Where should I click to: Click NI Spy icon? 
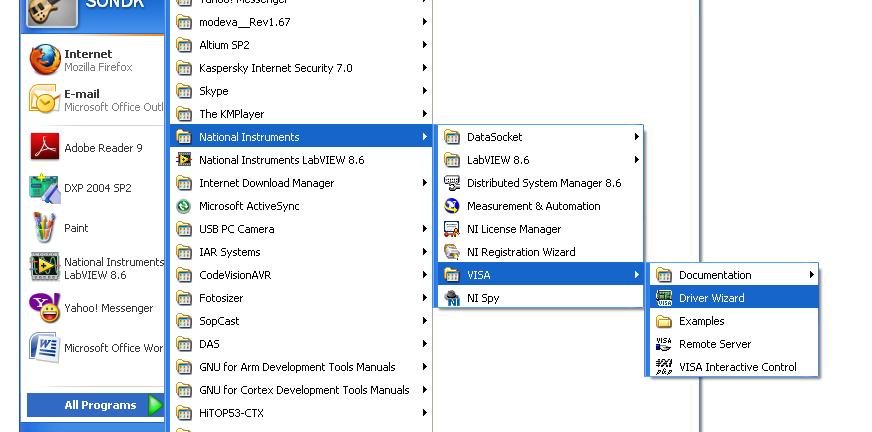[x=452, y=298]
